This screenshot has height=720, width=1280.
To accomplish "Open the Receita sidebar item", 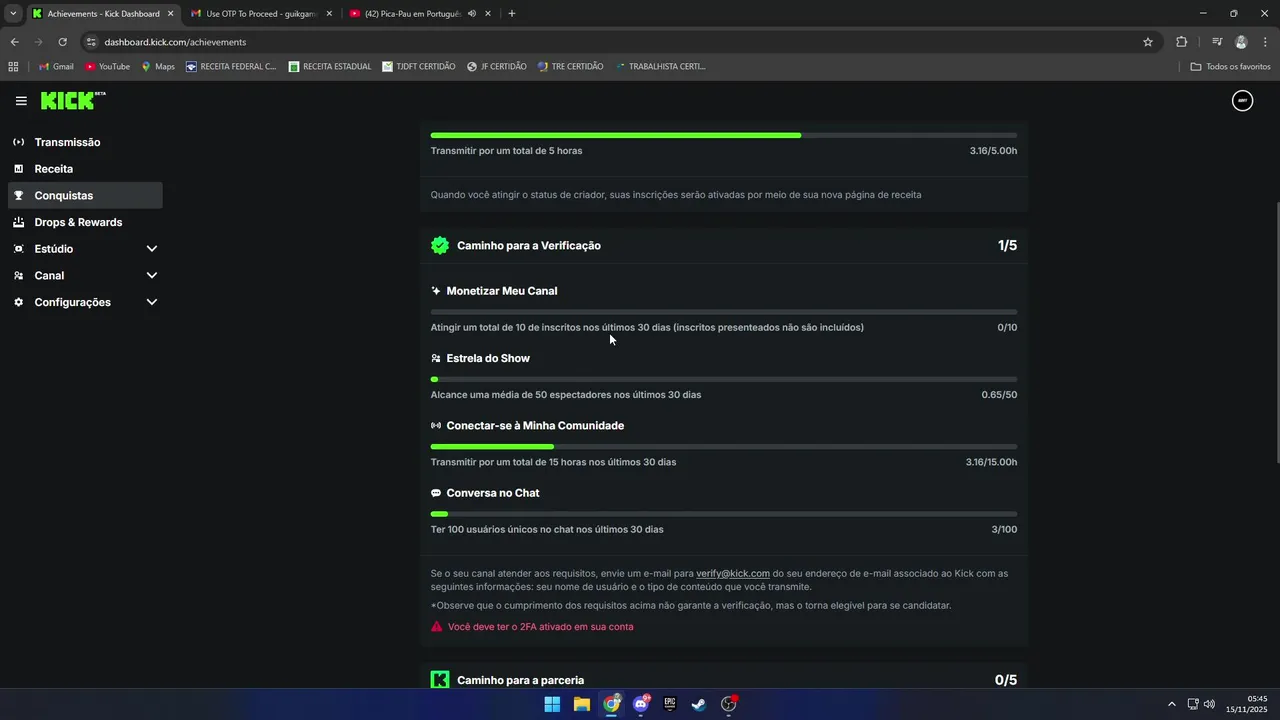I will [85, 169].
